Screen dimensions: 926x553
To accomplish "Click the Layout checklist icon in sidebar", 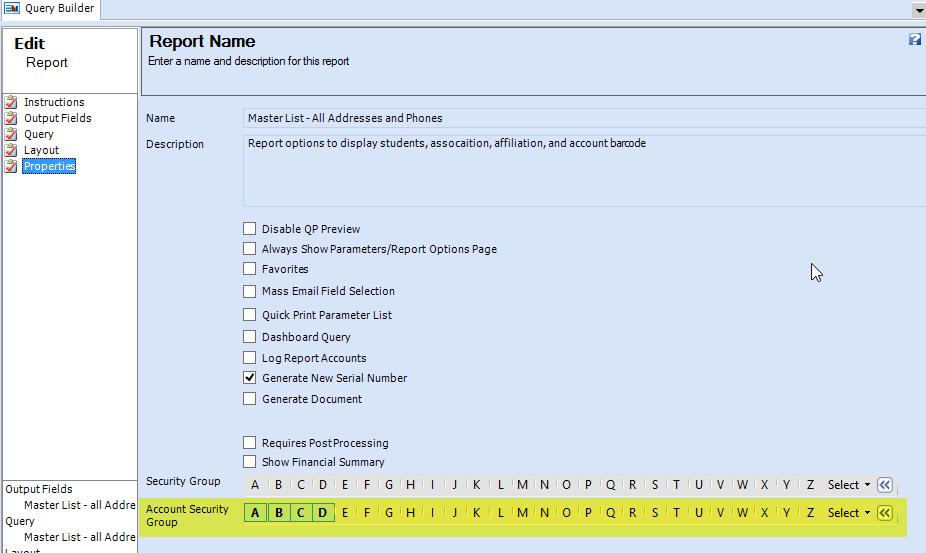I will click(x=11, y=150).
